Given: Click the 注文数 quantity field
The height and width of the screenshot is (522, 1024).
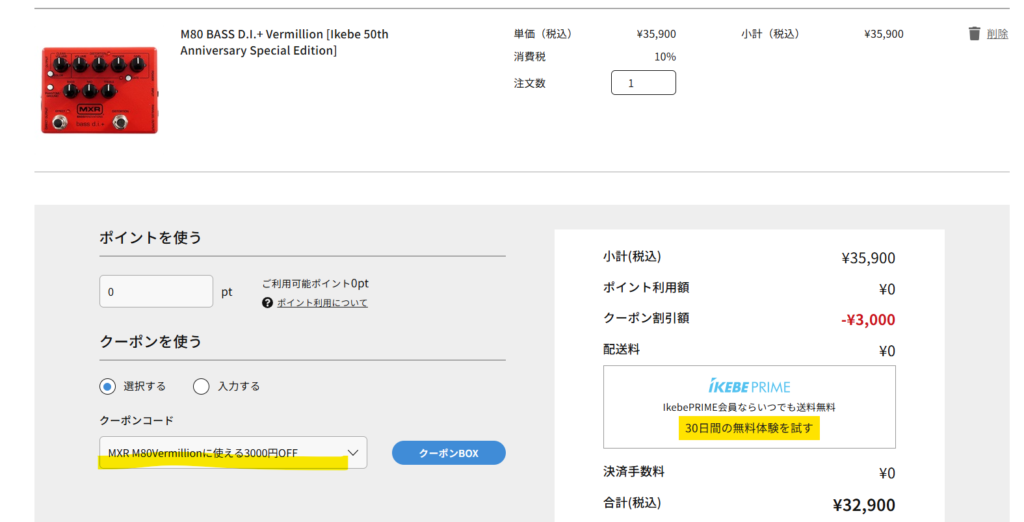Looking at the screenshot, I should click(x=643, y=83).
